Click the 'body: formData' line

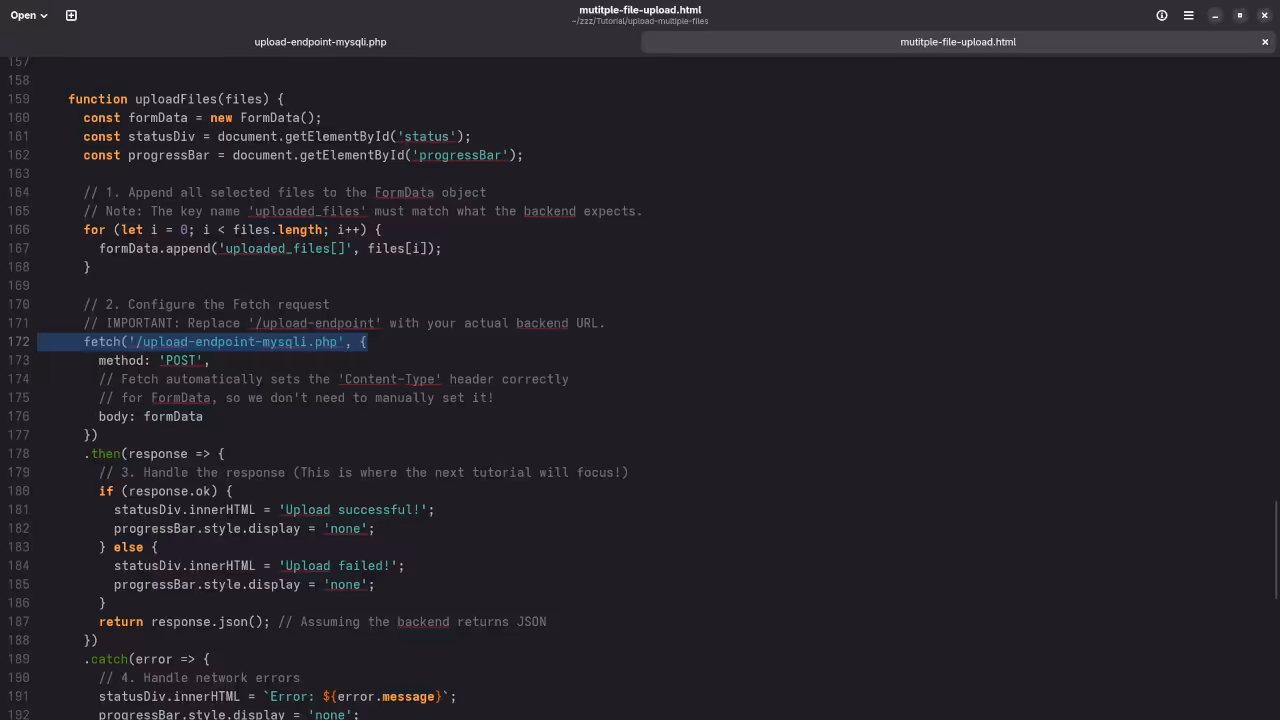(x=150, y=417)
